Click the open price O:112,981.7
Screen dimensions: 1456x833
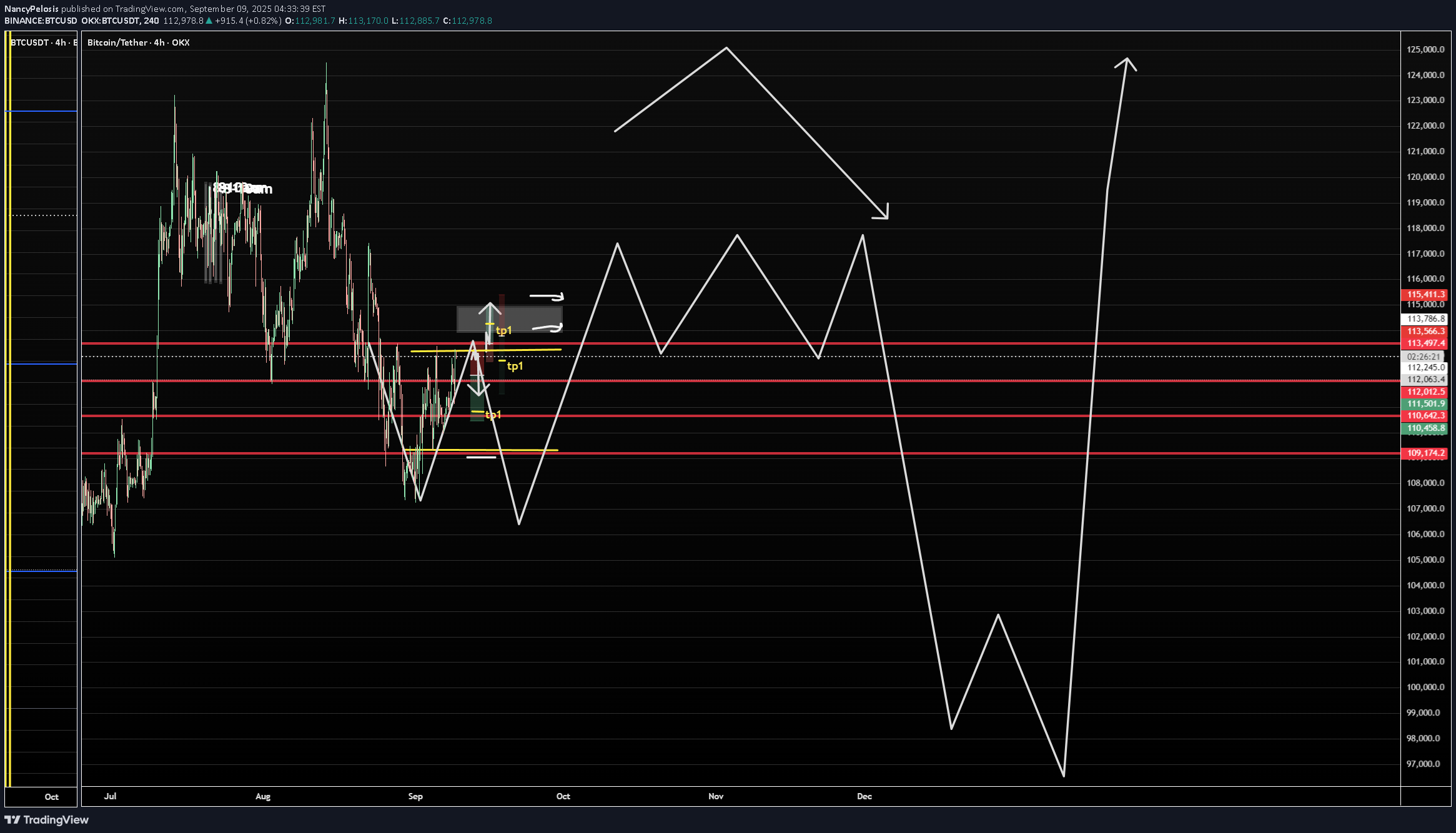pyautogui.click(x=310, y=21)
